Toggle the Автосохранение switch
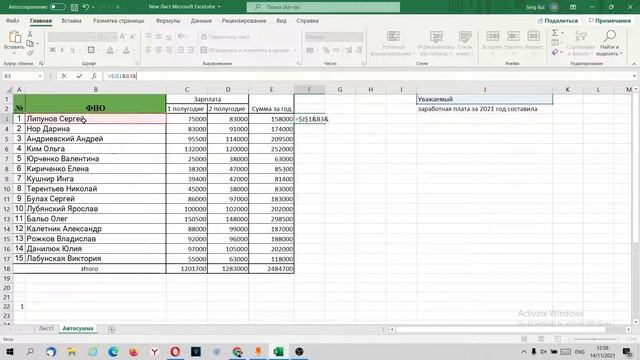This screenshot has height=360, width=640. tap(58, 7)
